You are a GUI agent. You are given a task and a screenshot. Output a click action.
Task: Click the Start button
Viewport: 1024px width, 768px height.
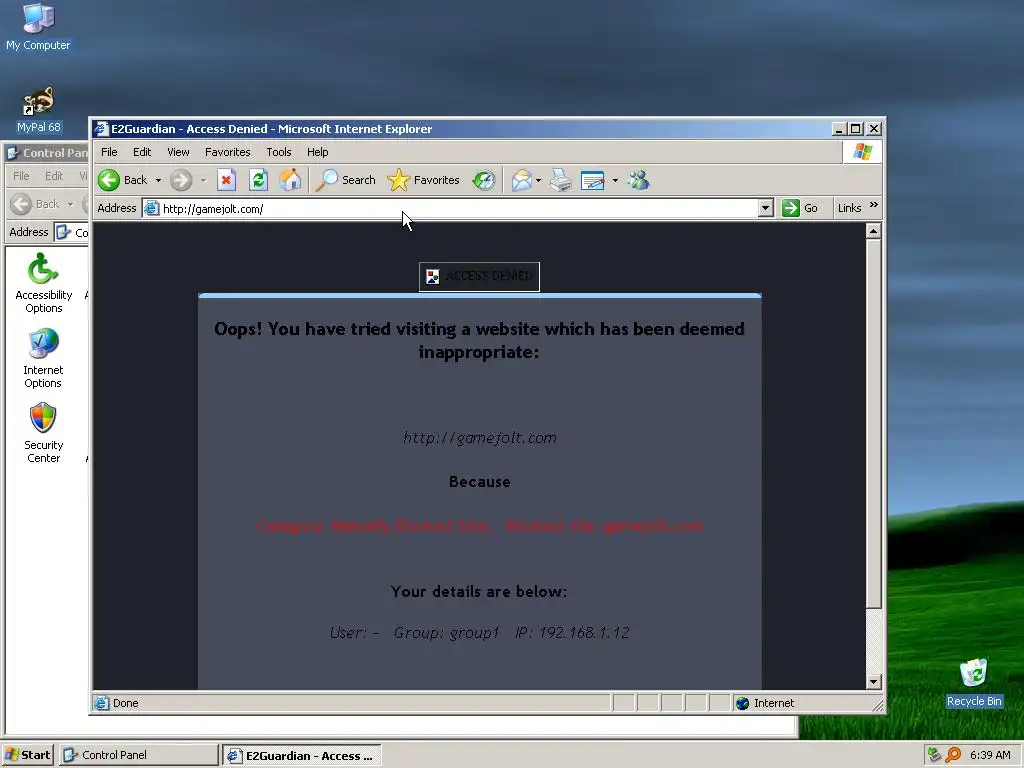27,755
